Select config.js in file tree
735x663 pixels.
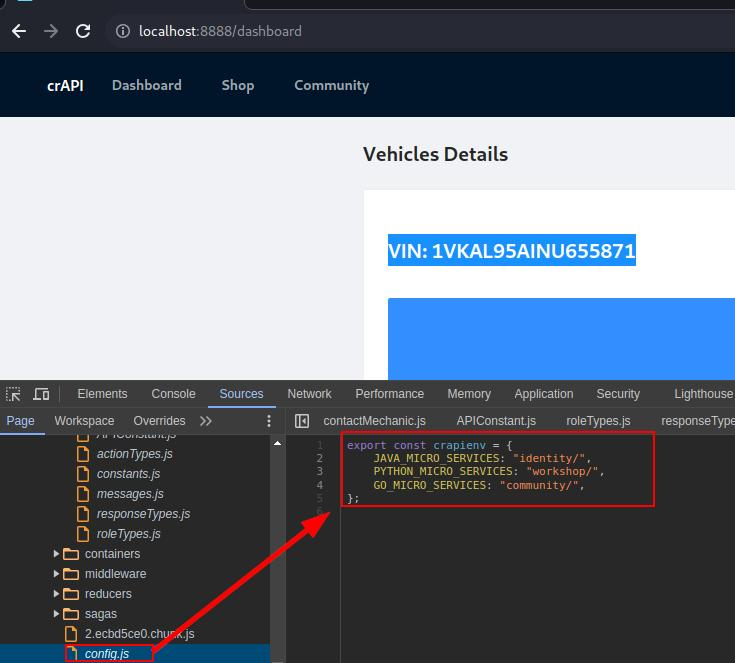[106, 654]
